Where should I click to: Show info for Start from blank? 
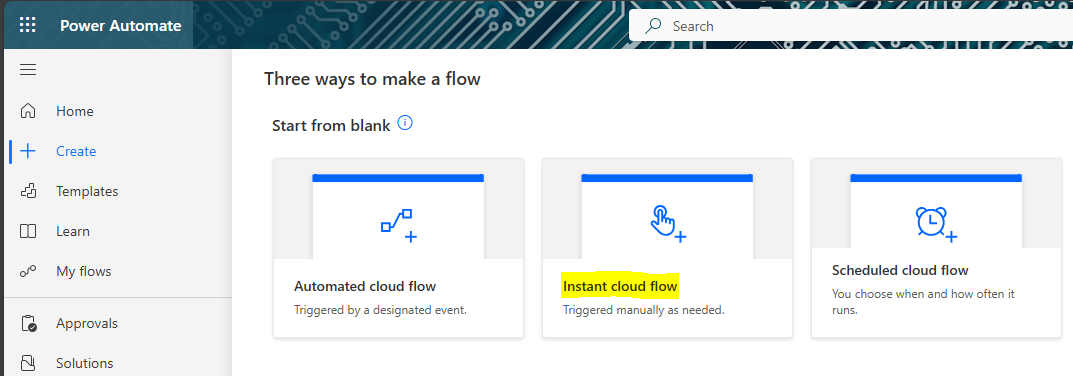pos(405,124)
